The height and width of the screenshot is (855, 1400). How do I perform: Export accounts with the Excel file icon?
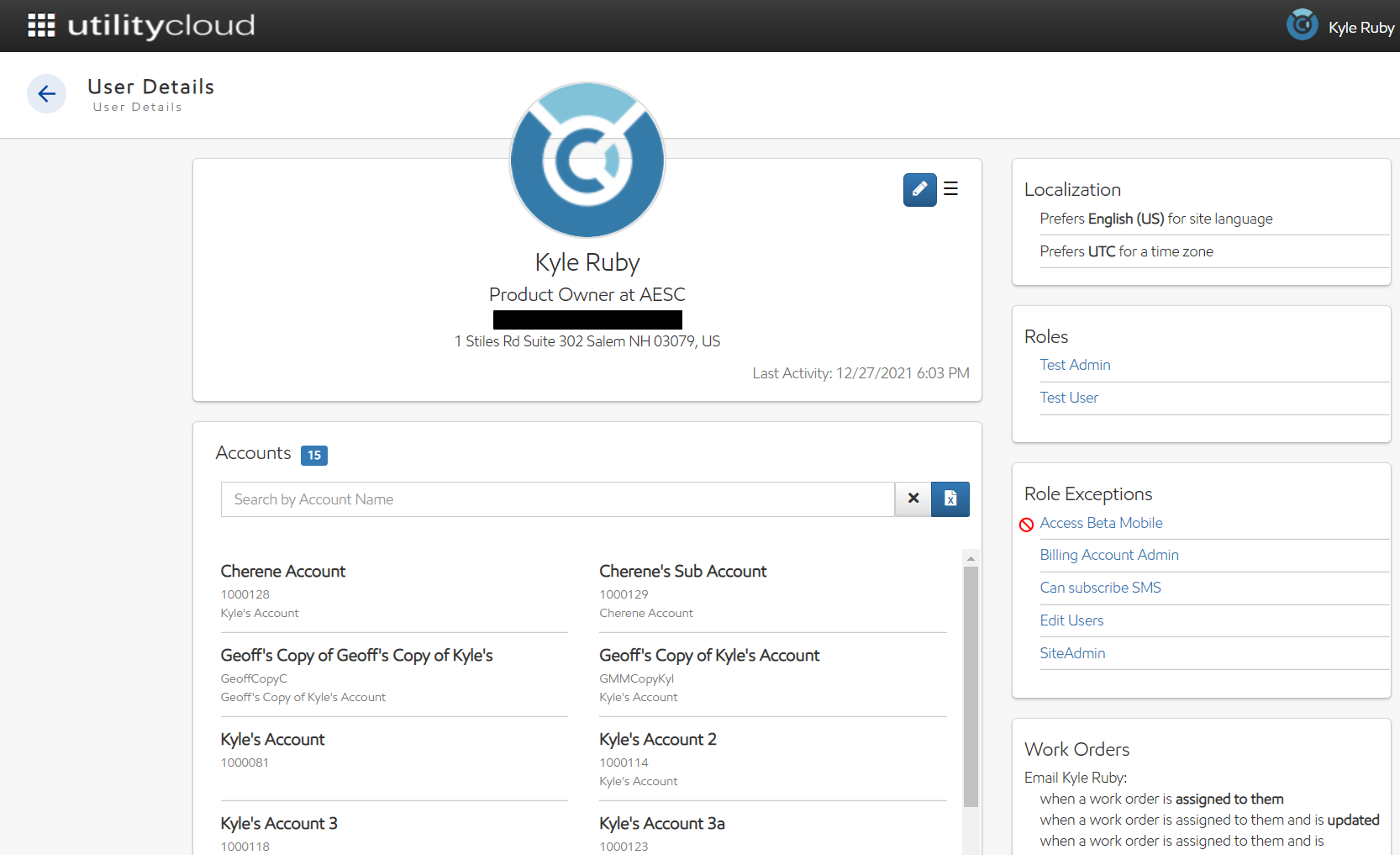click(x=950, y=499)
